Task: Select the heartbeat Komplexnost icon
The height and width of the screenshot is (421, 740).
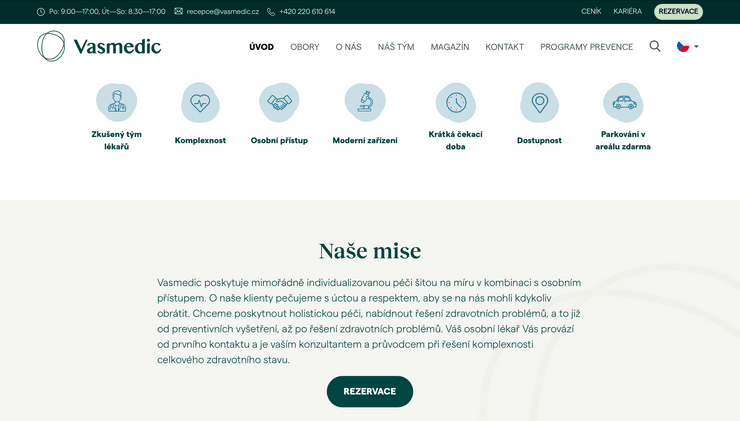Action: [x=200, y=102]
